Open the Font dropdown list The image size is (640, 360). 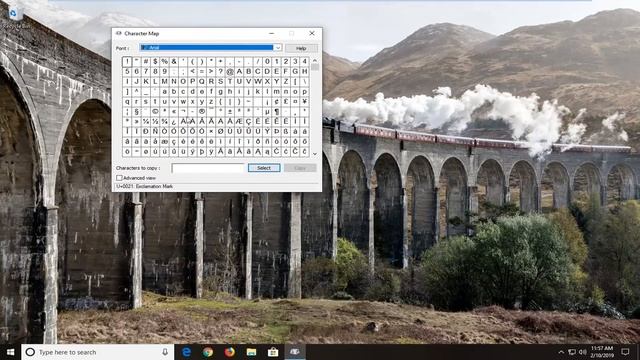click(278, 48)
